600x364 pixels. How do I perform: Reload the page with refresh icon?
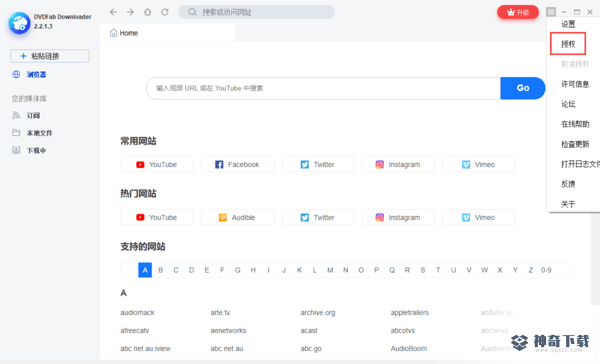165,12
